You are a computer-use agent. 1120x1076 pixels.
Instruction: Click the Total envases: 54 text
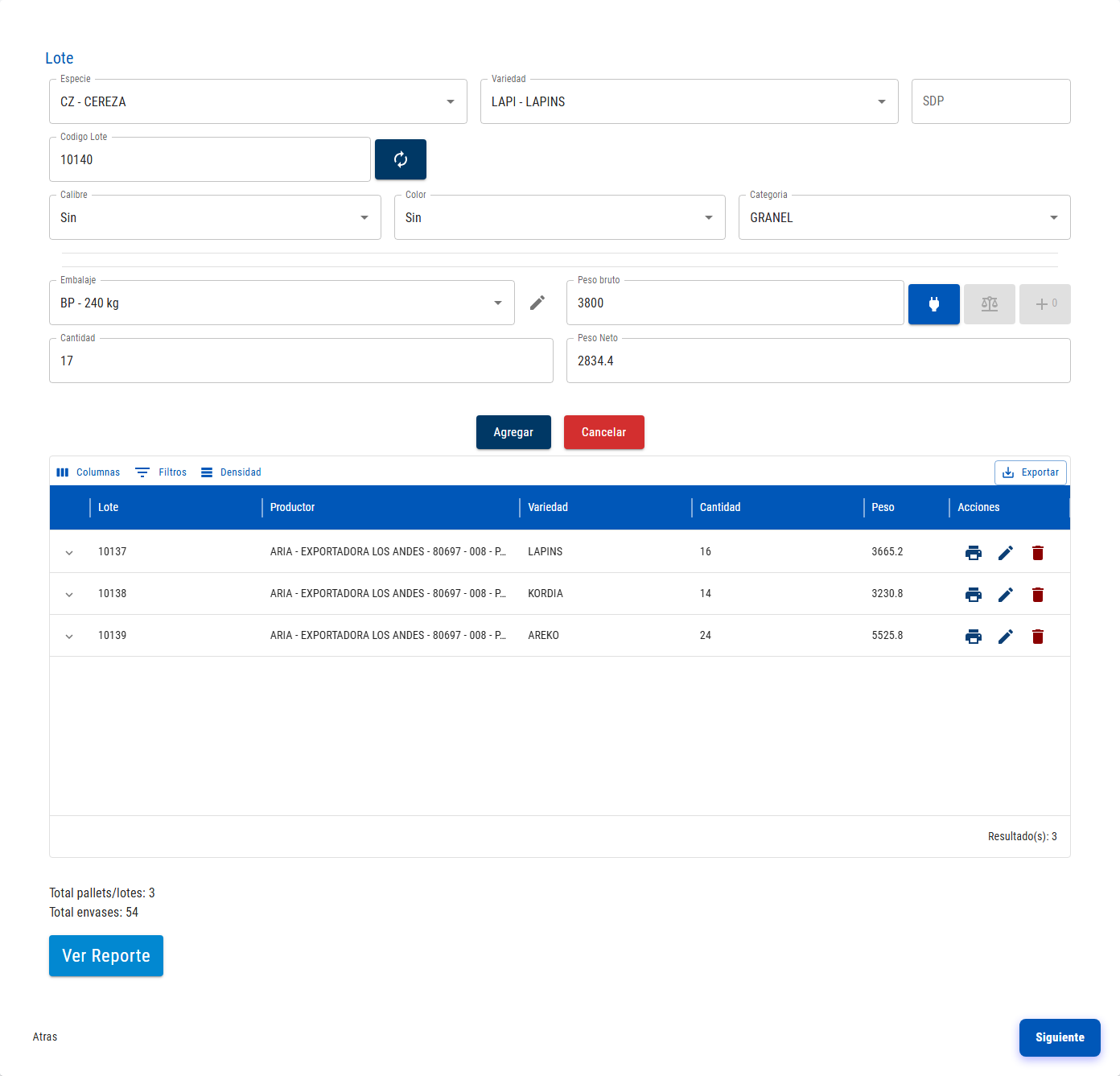(x=93, y=912)
